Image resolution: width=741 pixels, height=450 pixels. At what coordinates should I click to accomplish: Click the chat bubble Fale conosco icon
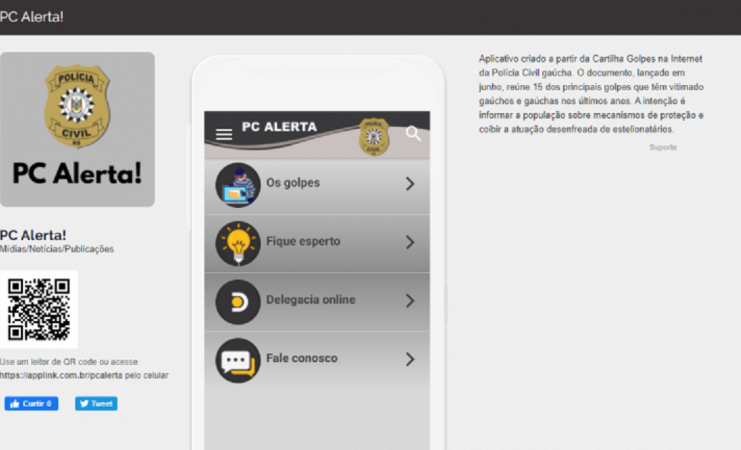coord(238,361)
